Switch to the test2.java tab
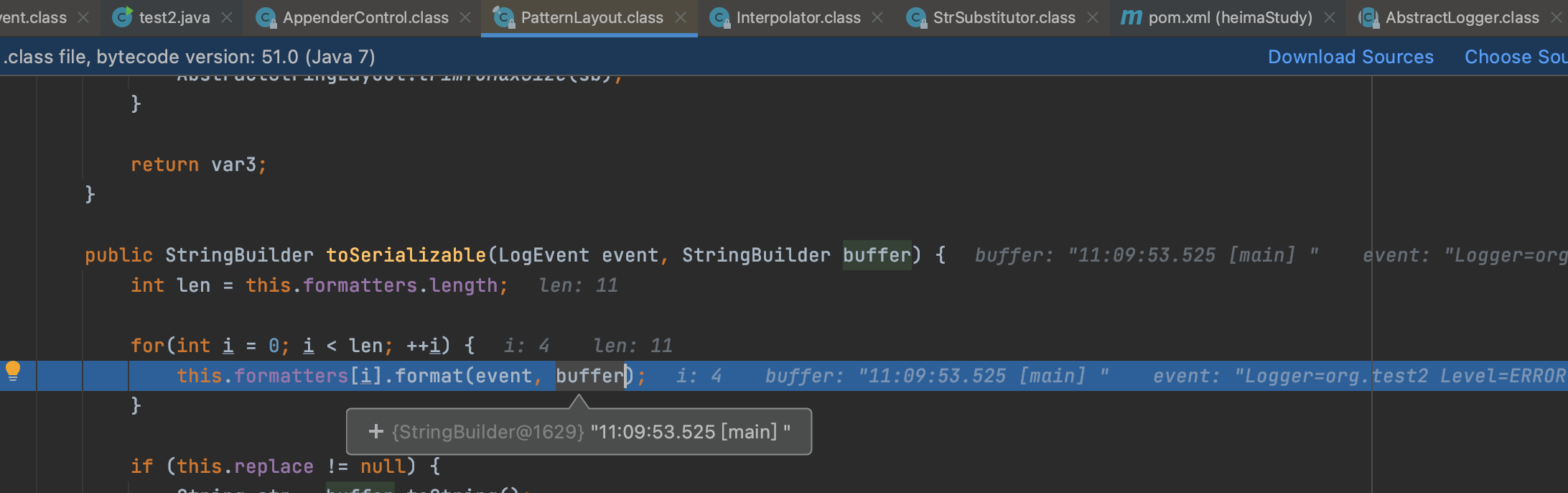The height and width of the screenshot is (493, 1568). [x=174, y=17]
